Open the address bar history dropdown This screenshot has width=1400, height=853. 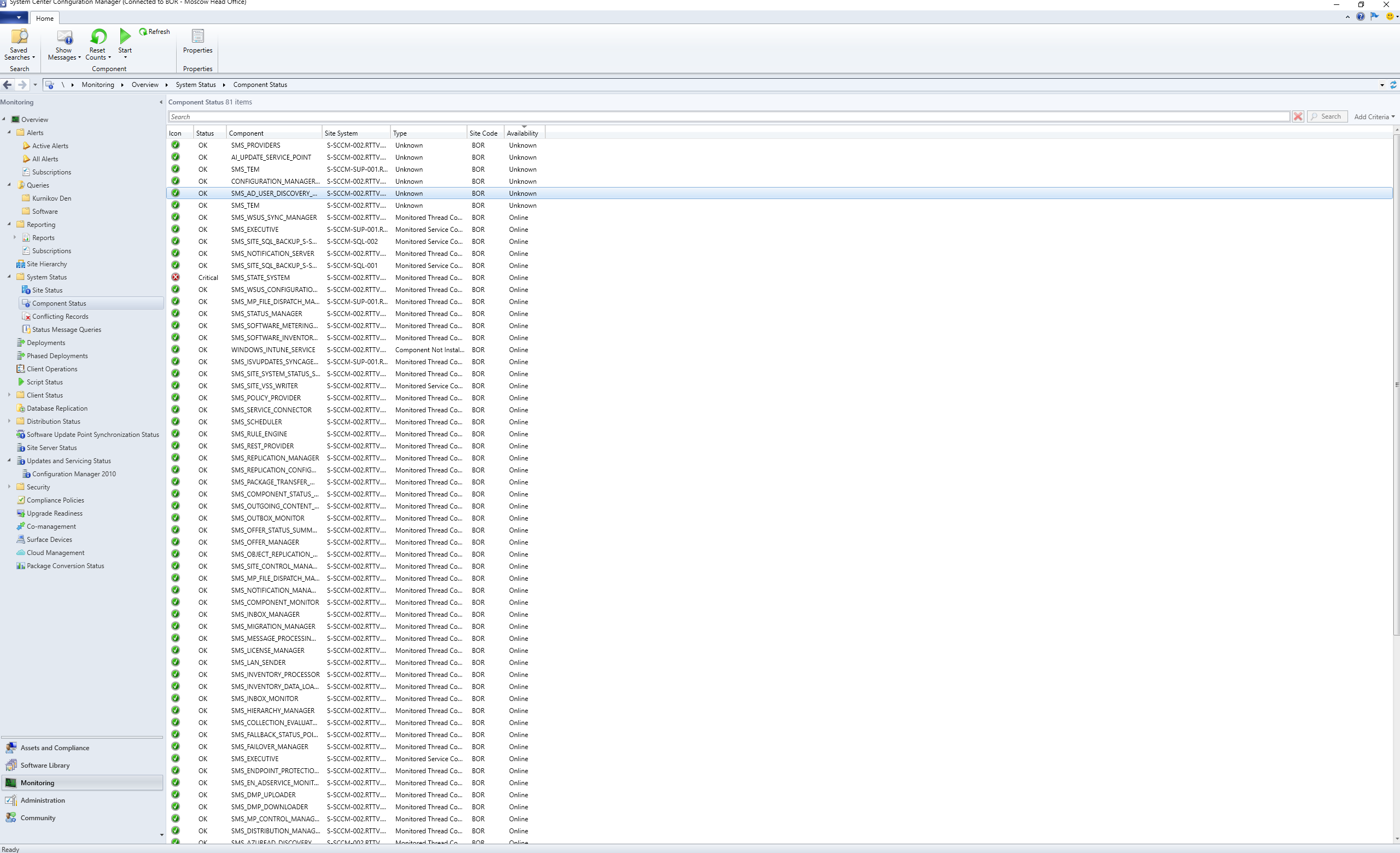tap(1382, 85)
